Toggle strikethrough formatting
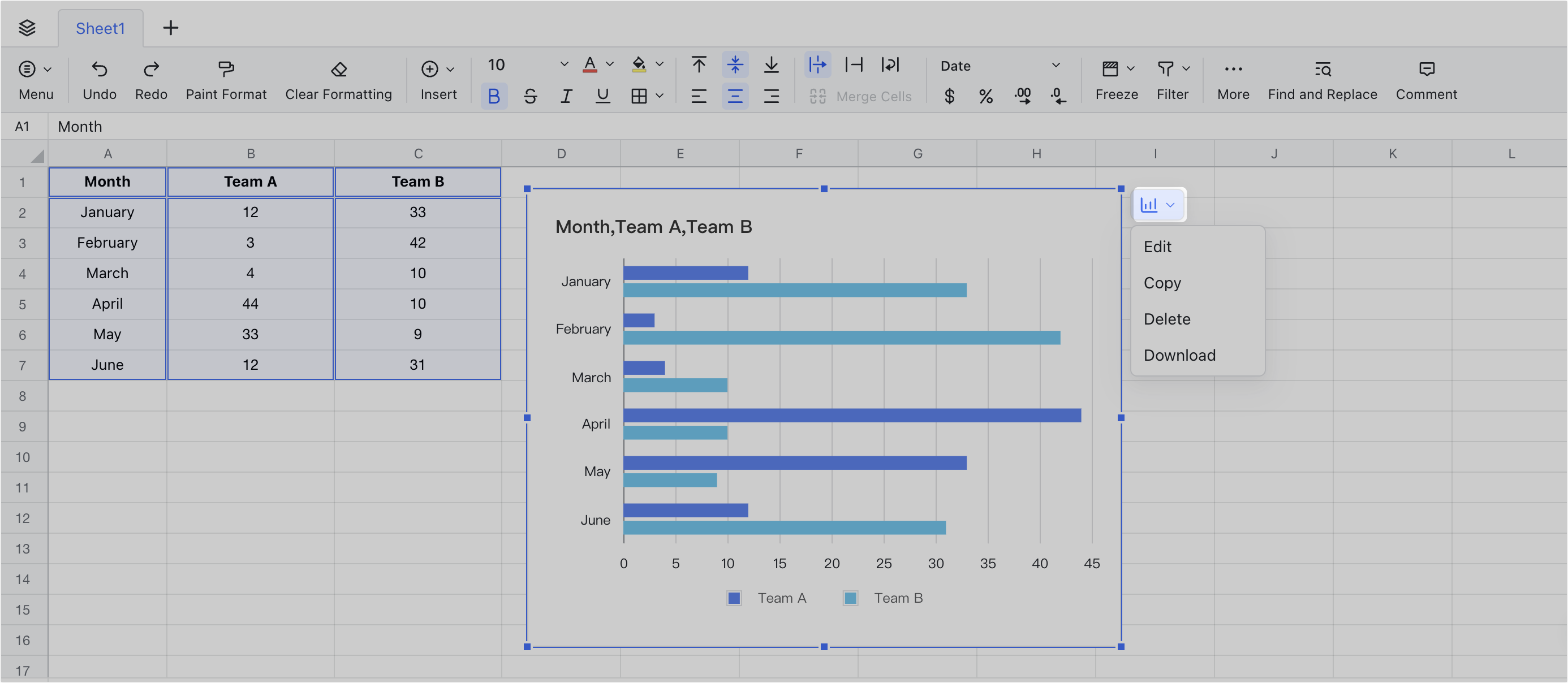 (530, 96)
